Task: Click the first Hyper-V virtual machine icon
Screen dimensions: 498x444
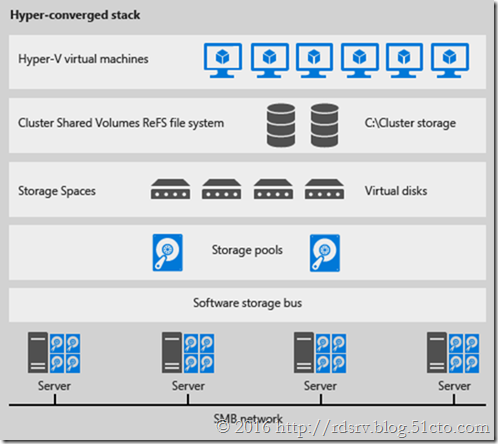Action: (x=223, y=60)
